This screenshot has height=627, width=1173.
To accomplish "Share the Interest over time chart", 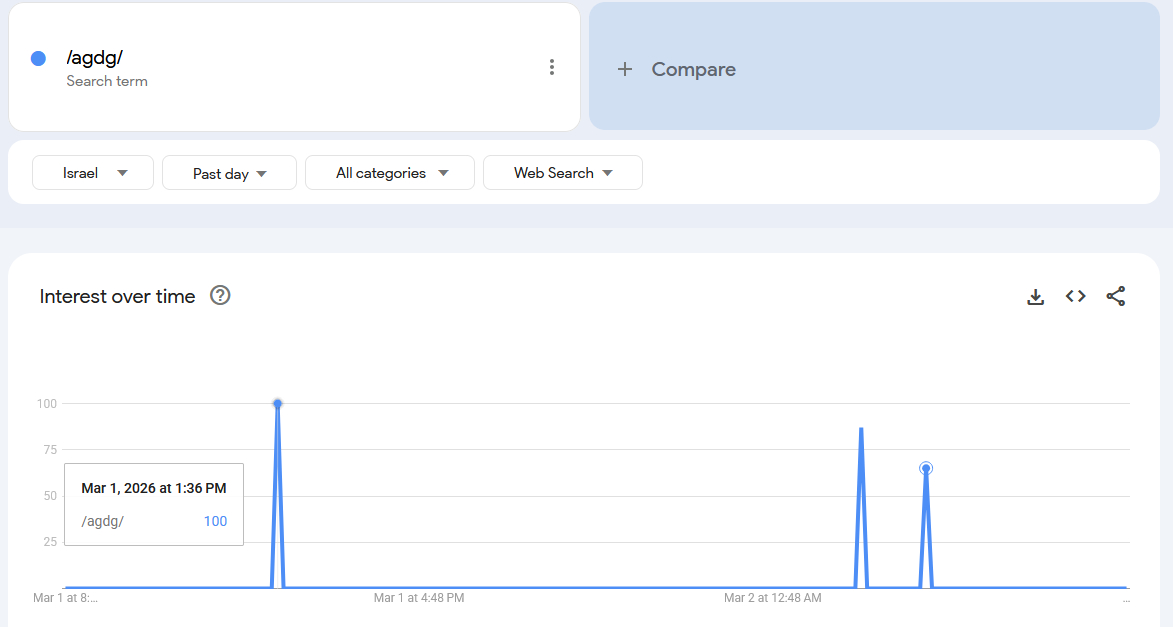I will 1115,296.
